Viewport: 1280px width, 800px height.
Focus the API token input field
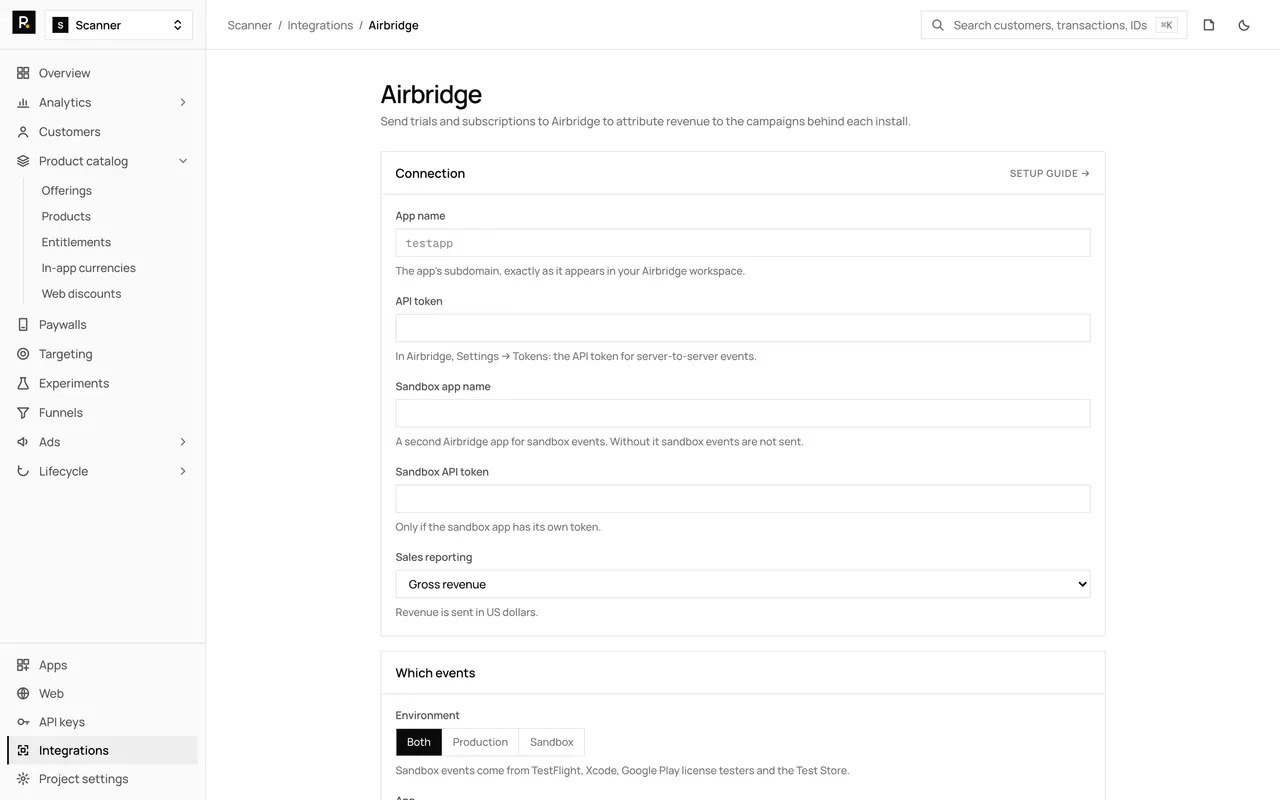(x=743, y=328)
